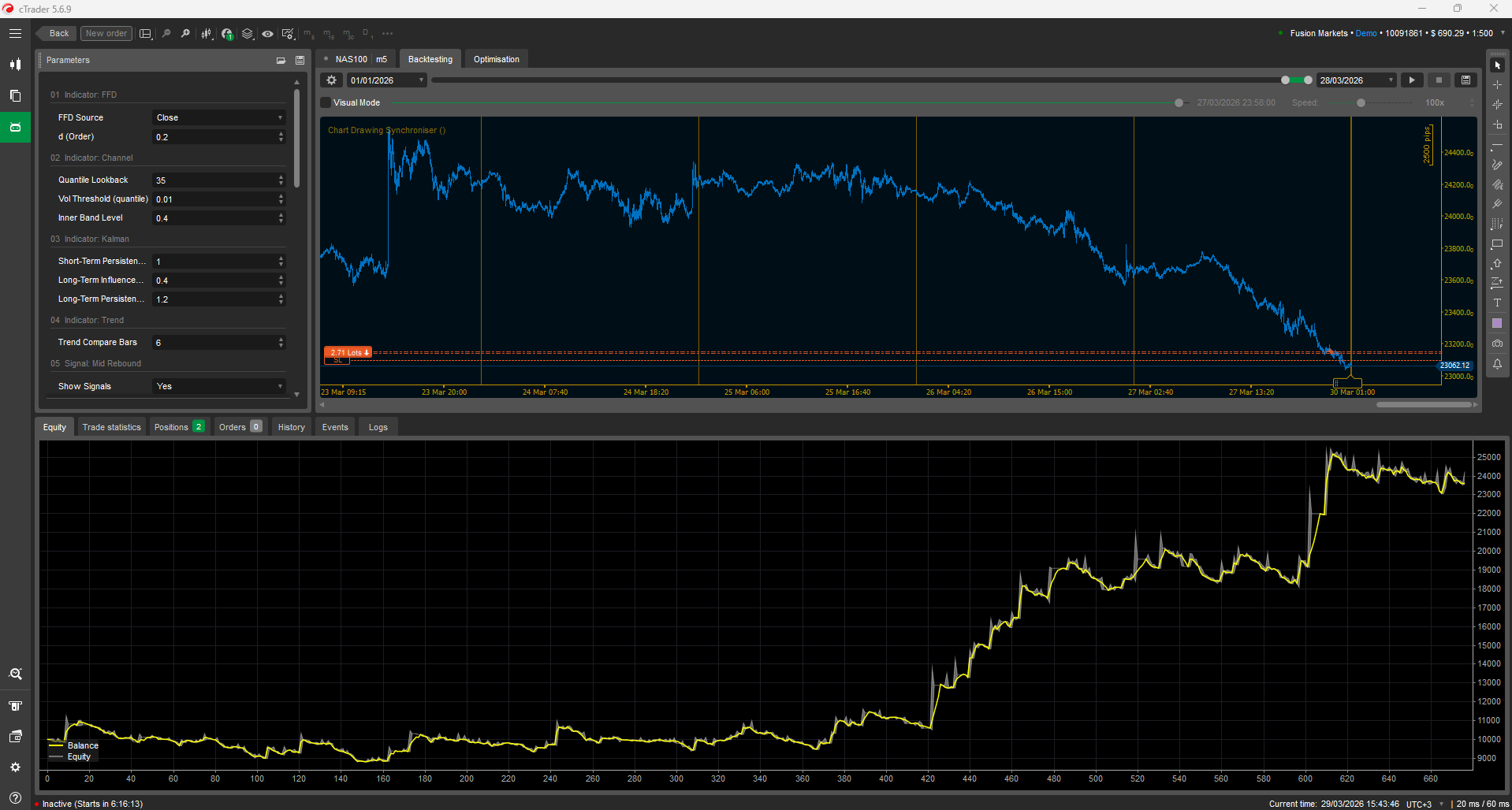The height and width of the screenshot is (810, 1512).
Task: Toggle the eye visibility icon in the toolbar
Action: 267,33
